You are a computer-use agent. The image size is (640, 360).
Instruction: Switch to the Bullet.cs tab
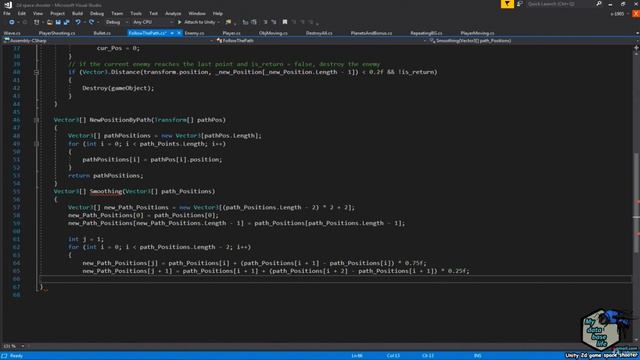point(102,33)
